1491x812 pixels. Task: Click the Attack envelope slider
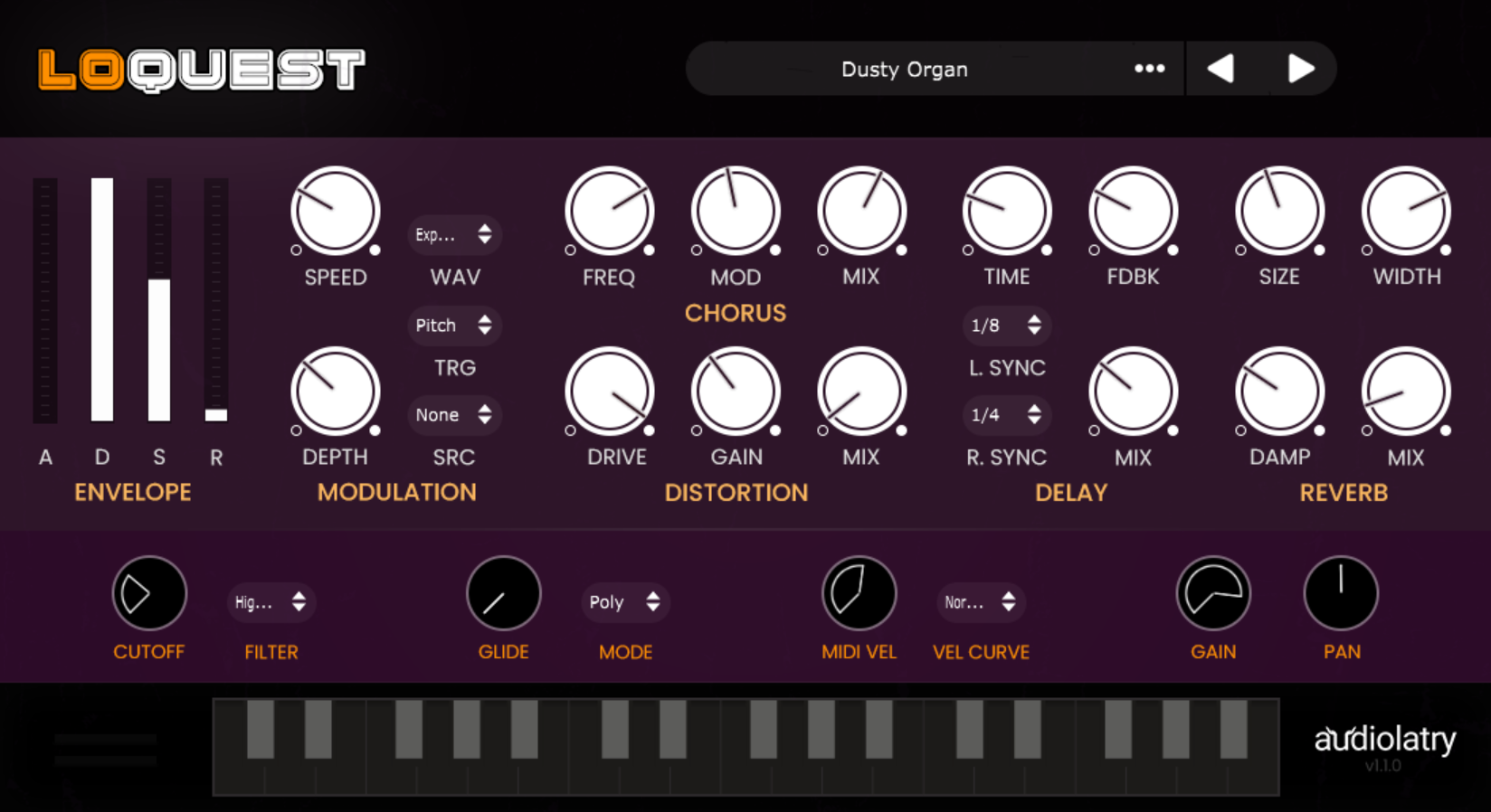[x=45, y=300]
